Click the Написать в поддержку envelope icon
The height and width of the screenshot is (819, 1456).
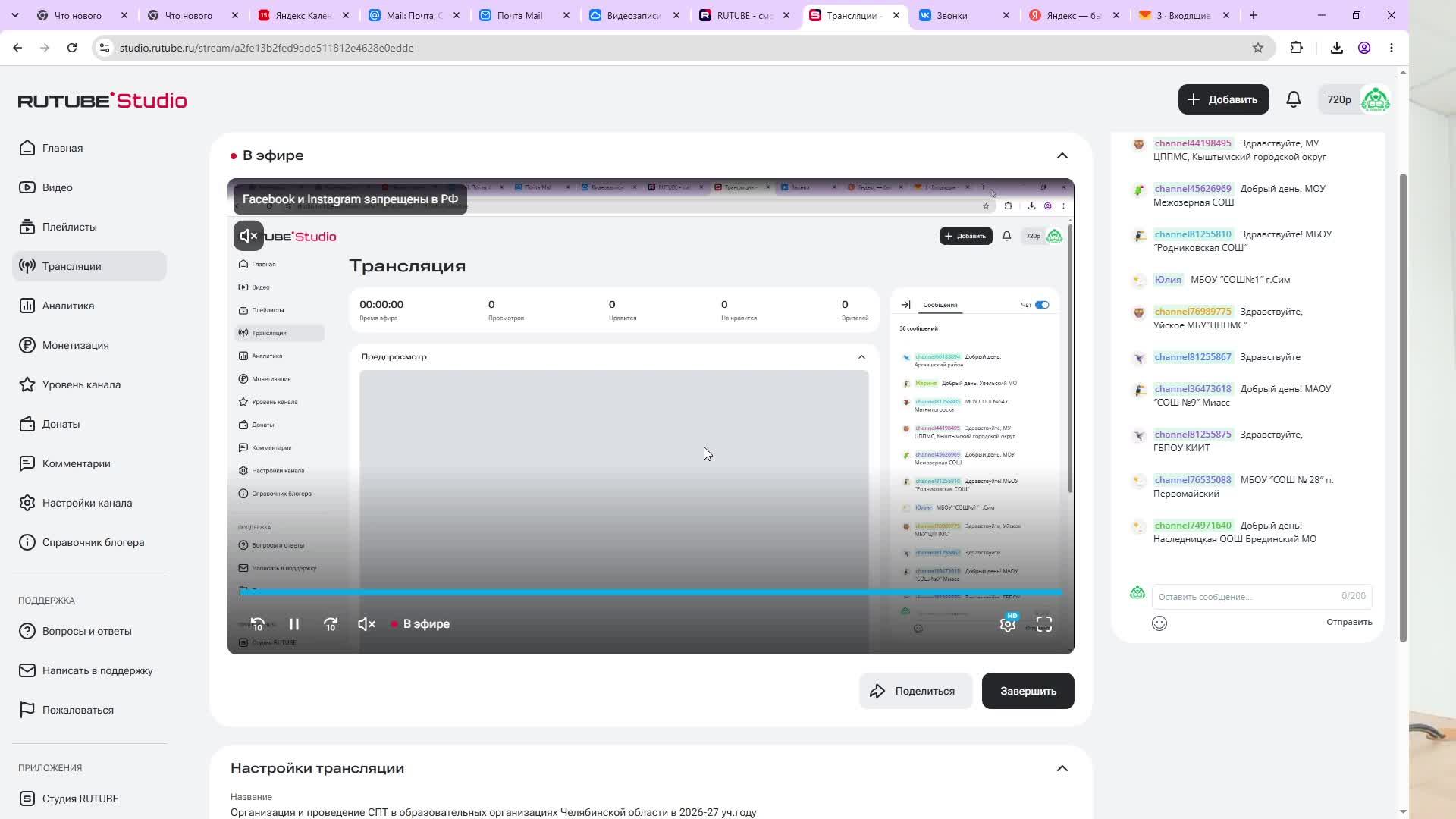coord(27,670)
